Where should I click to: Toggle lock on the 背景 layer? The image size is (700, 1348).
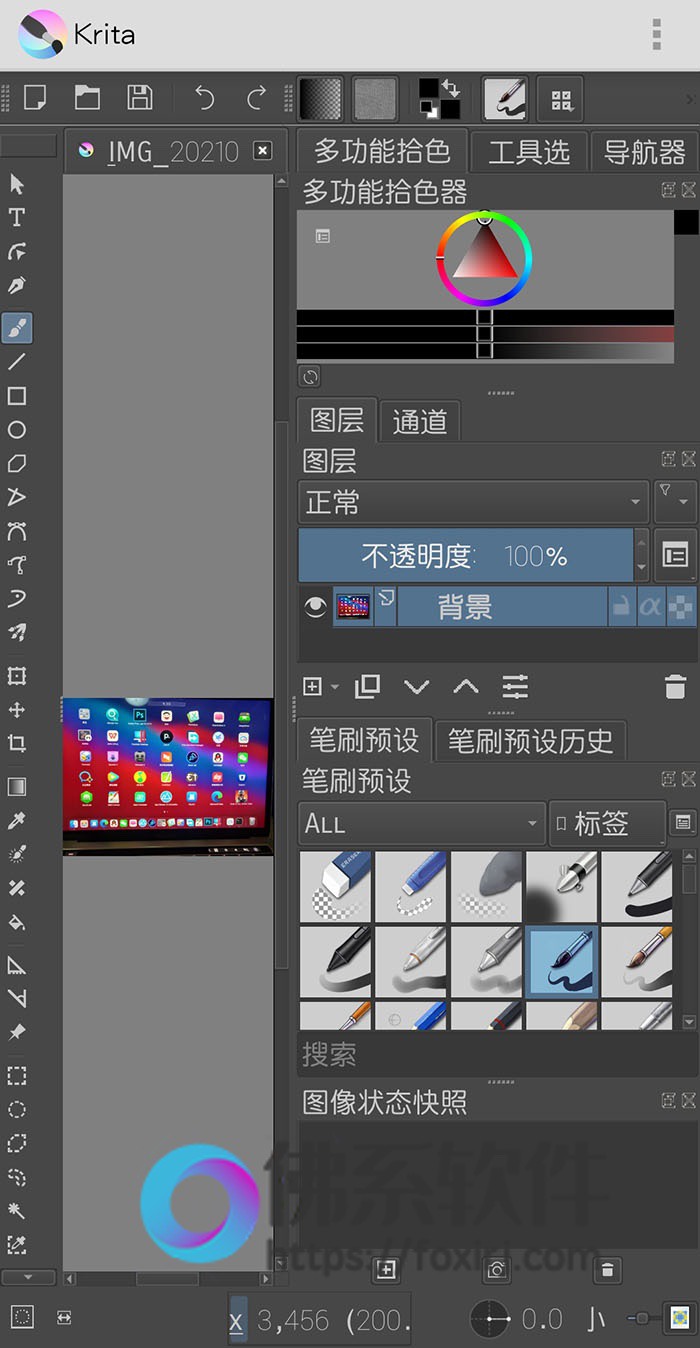[x=622, y=607]
